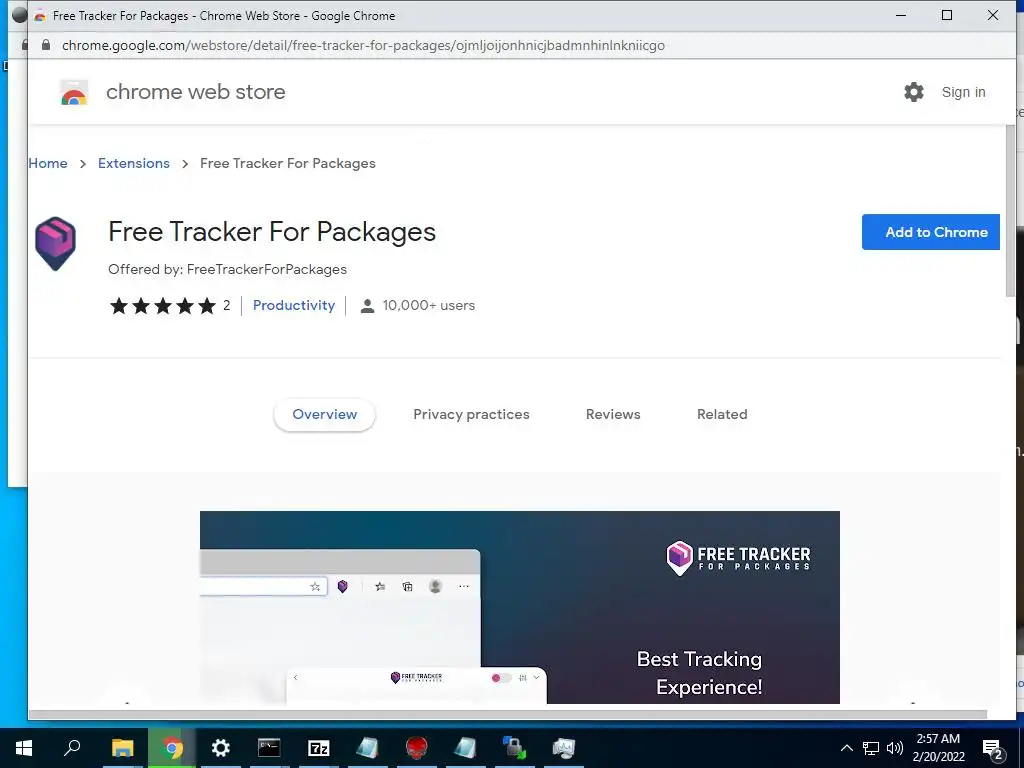The width and height of the screenshot is (1024, 768).
Task: Click the Chrome Web Store logo
Action: pos(74,92)
